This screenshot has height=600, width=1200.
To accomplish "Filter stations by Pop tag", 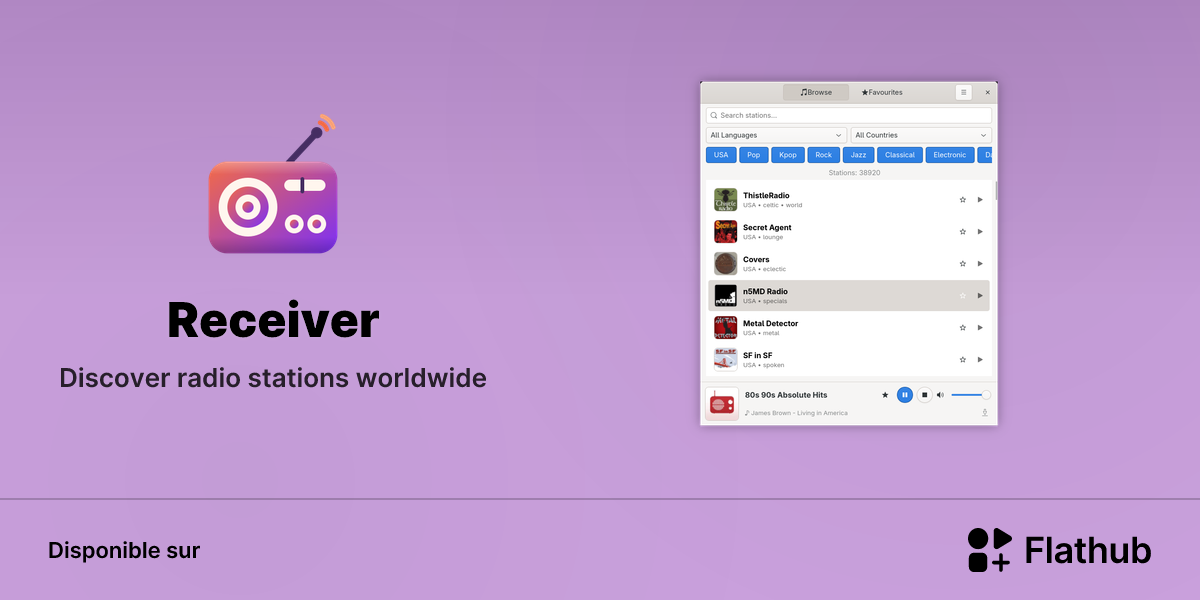I will coord(754,155).
